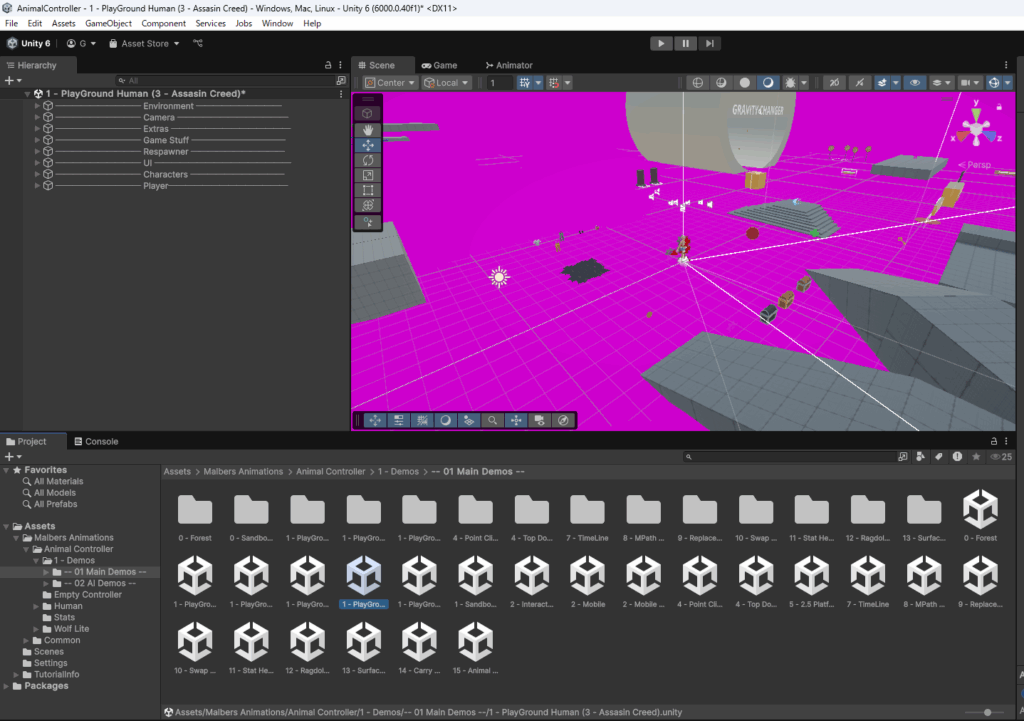
Task: Open the Asset Store
Action: pyautogui.click(x=144, y=43)
